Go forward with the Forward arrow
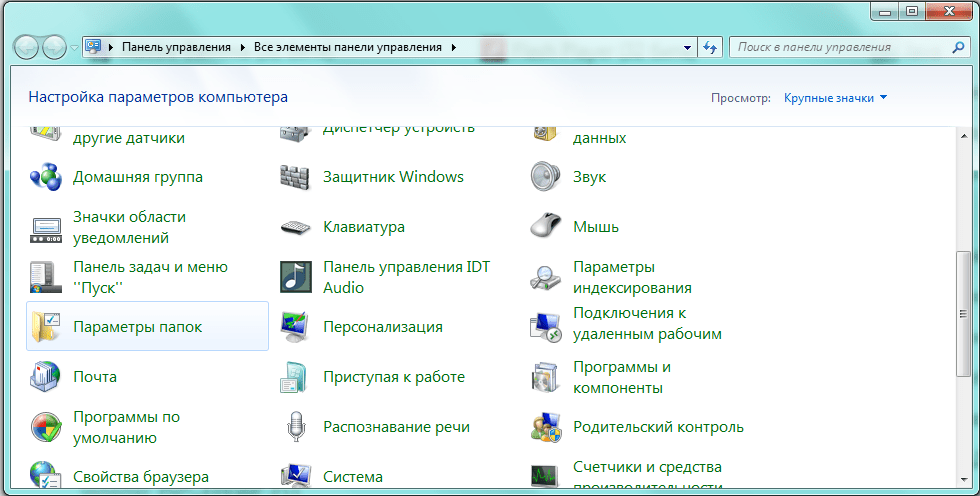This screenshot has height=496, width=980. (x=54, y=47)
